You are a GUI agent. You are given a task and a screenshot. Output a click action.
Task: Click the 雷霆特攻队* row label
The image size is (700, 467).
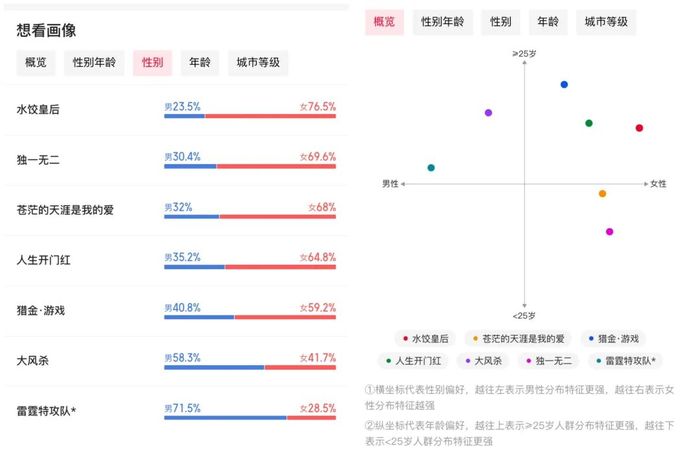[46, 411]
